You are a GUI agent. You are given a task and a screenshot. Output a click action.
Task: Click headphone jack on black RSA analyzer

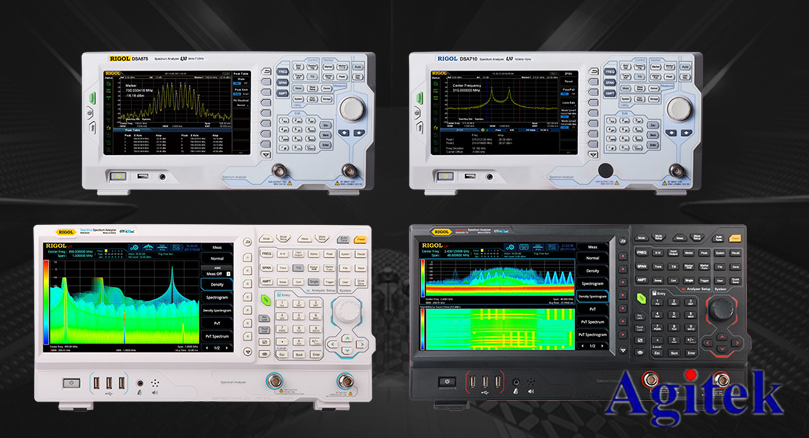tap(515, 382)
